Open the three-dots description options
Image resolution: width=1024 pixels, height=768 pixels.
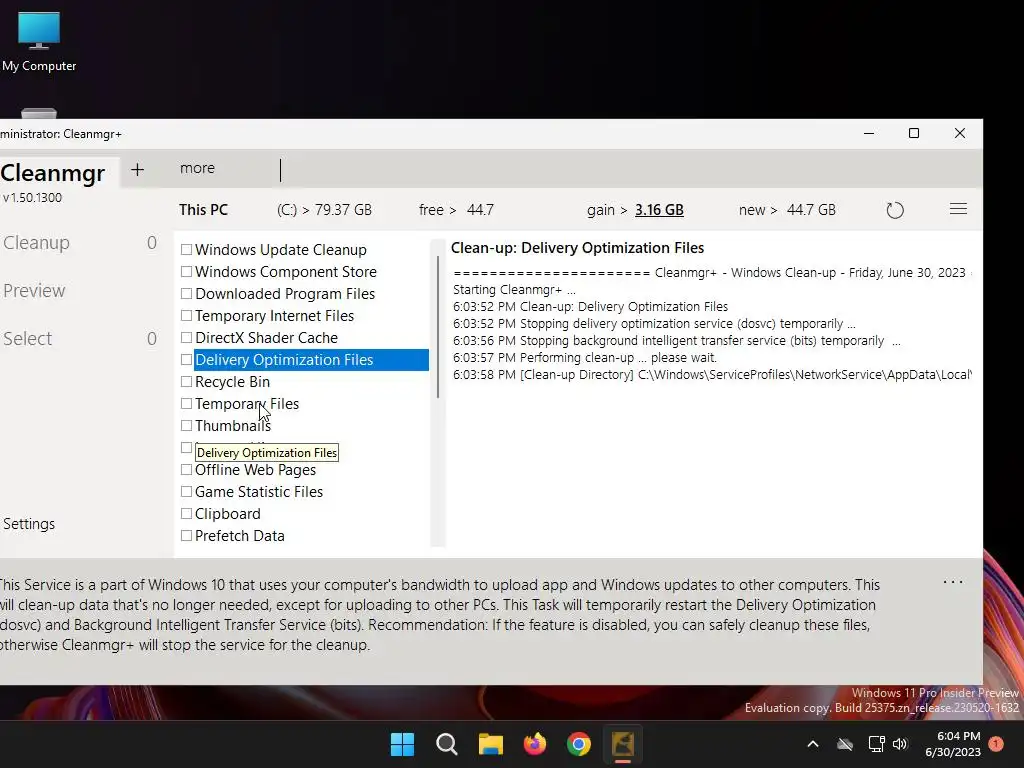(953, 582)
